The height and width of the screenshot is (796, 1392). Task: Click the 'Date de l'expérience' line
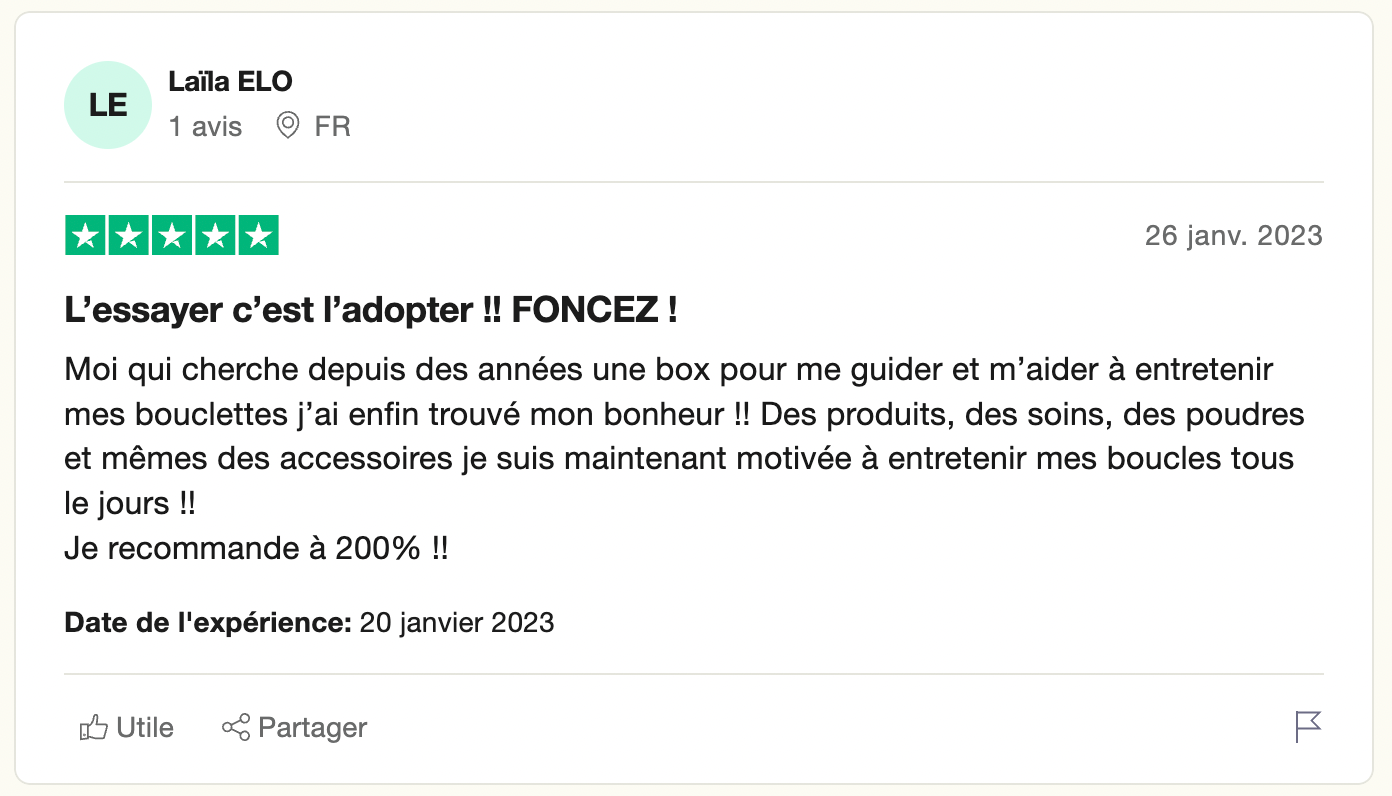point(309,622)
